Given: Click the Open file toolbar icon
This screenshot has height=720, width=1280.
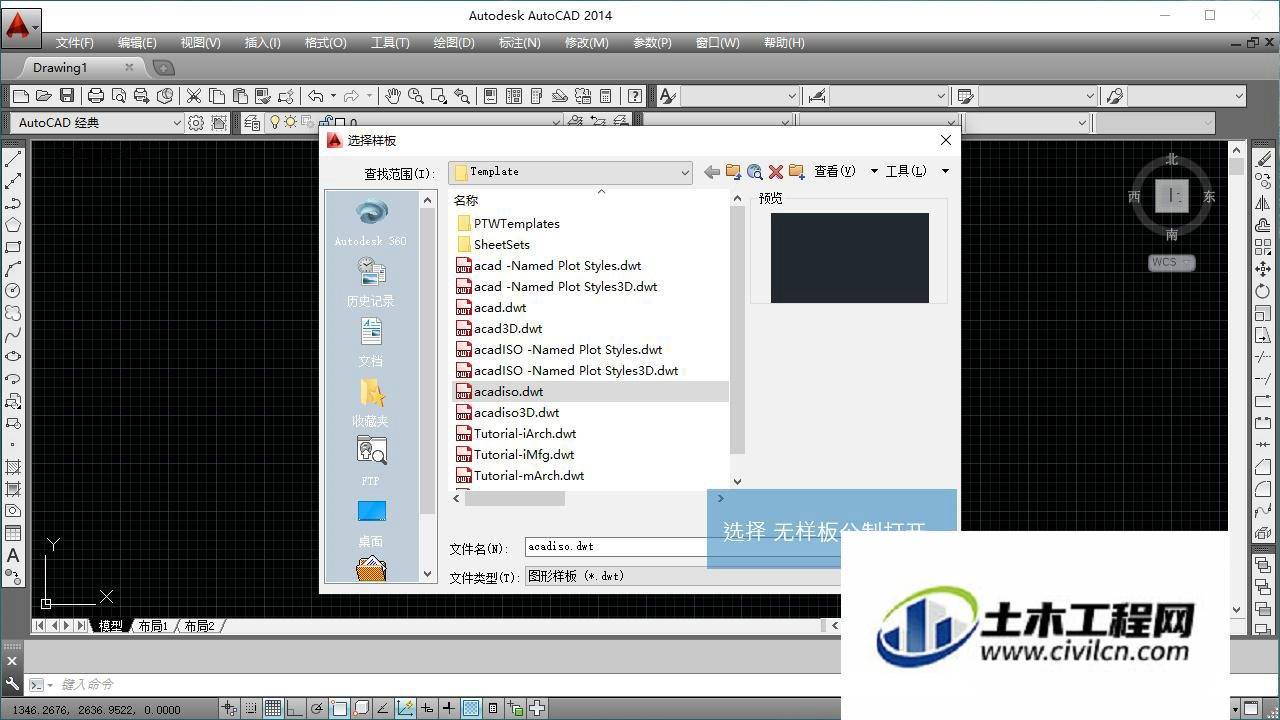Looking at the screenshot, I should (x=44, y=96).
